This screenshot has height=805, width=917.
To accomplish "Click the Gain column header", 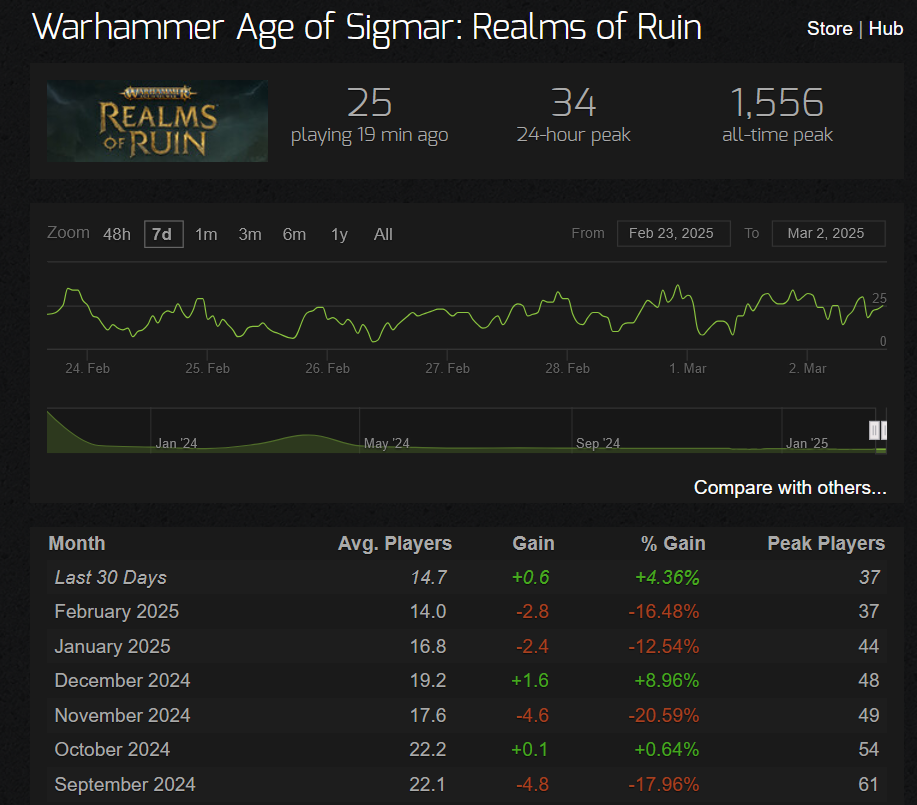I will tap(533, 543).
